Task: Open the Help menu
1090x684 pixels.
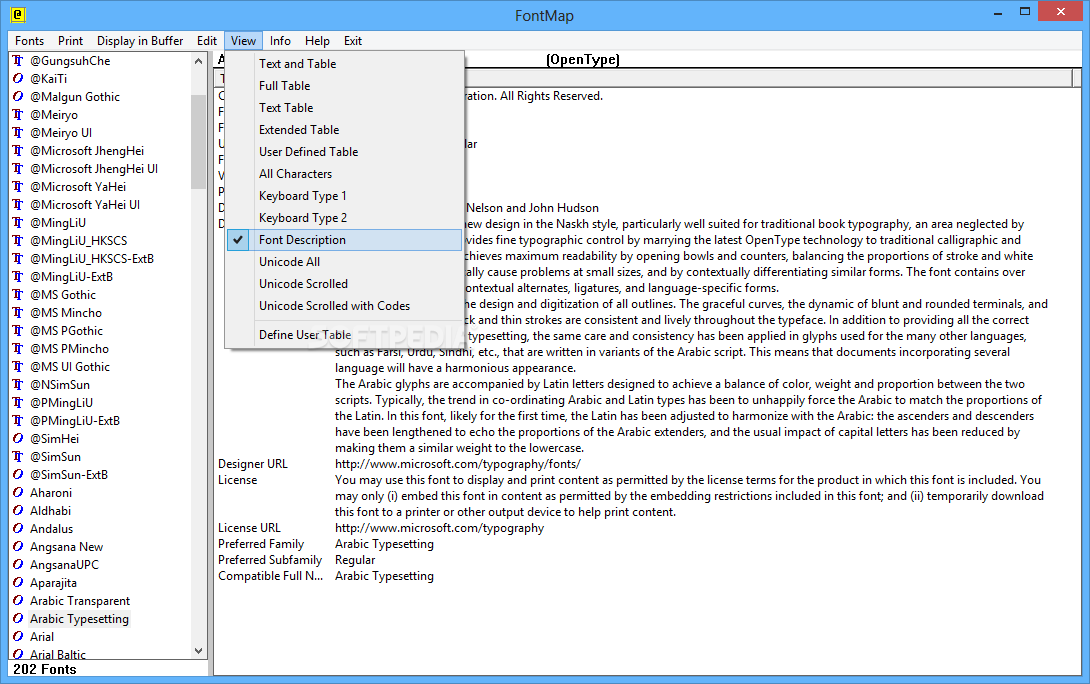Action: tap(317, 41)
